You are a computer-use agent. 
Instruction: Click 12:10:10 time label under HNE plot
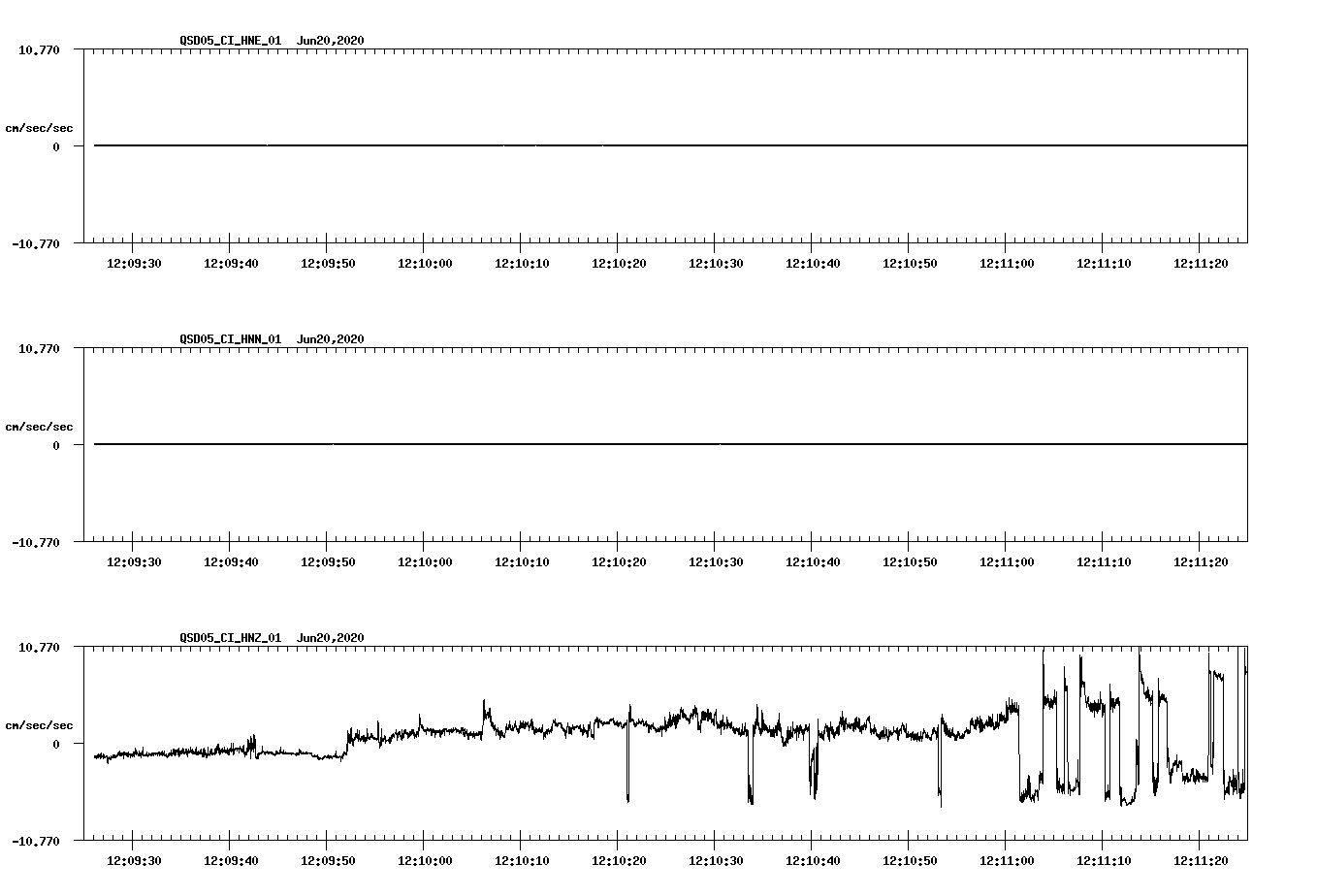[x=522, y=264]
